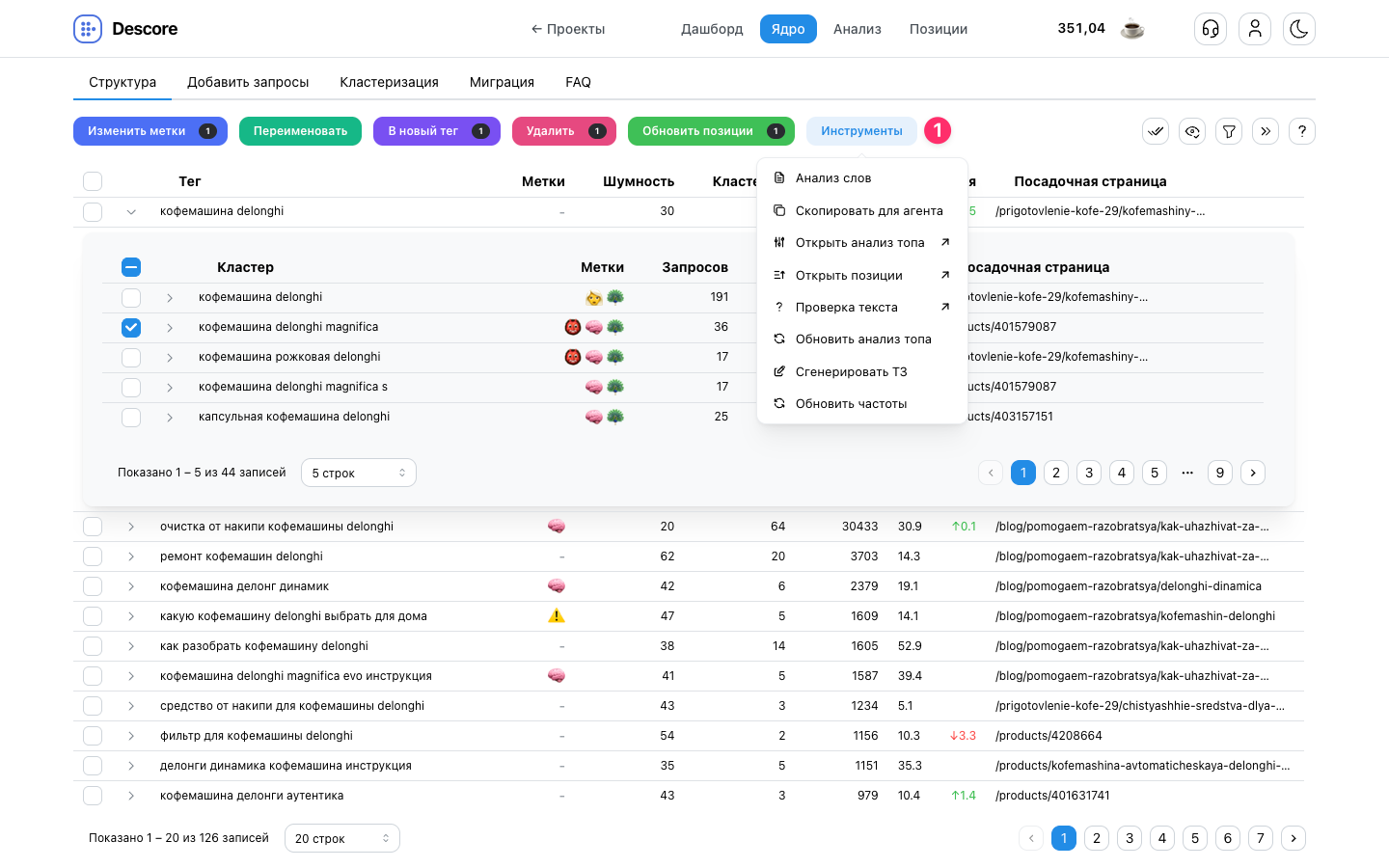Select 'Обновить частоты' menu item
This screenshot has height=868, width=1389.
coord(862,404)
